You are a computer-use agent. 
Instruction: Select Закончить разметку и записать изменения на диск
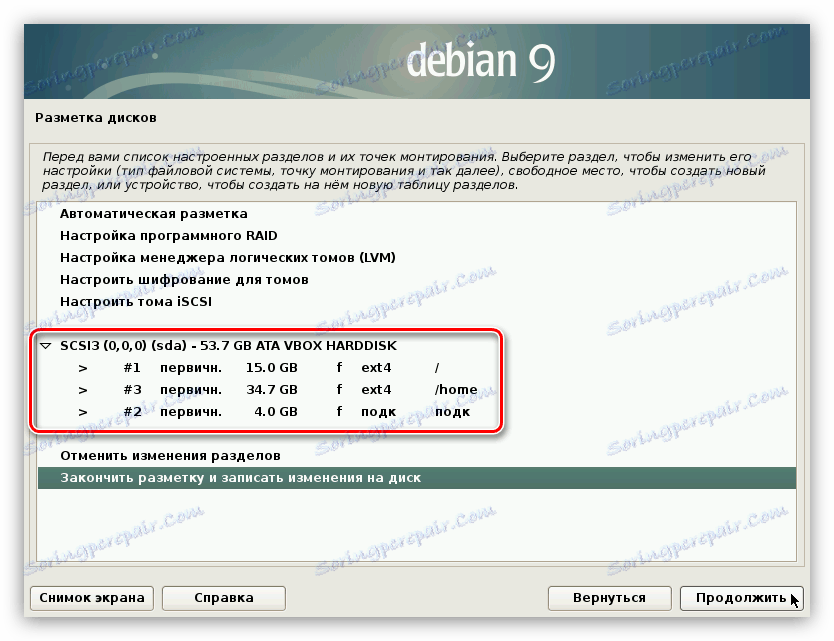tap(417, 478)
